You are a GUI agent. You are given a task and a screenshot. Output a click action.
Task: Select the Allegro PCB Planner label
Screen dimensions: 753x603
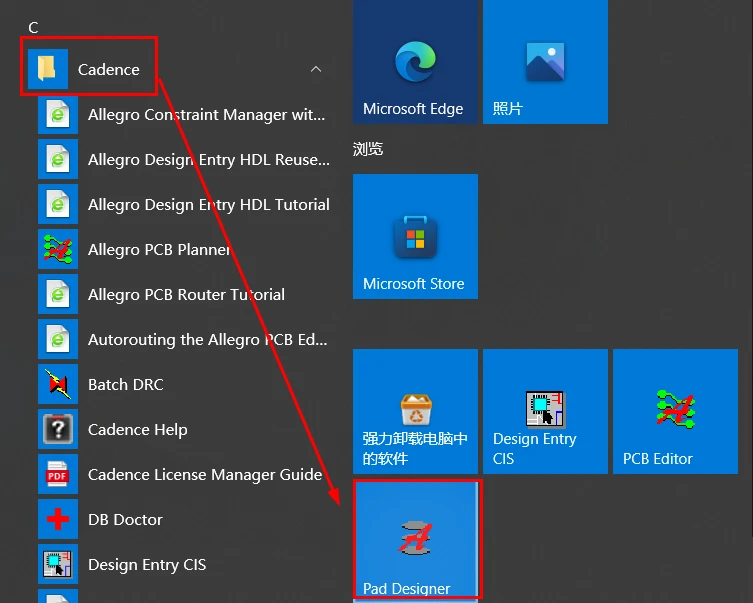[159, 250]
